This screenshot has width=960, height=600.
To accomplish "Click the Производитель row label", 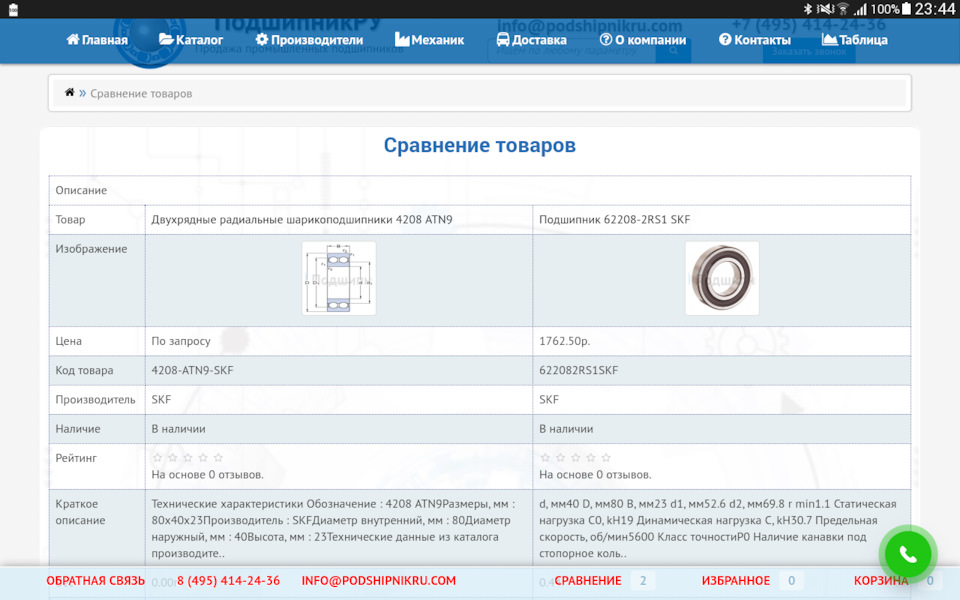I will (x=95, y=400).
